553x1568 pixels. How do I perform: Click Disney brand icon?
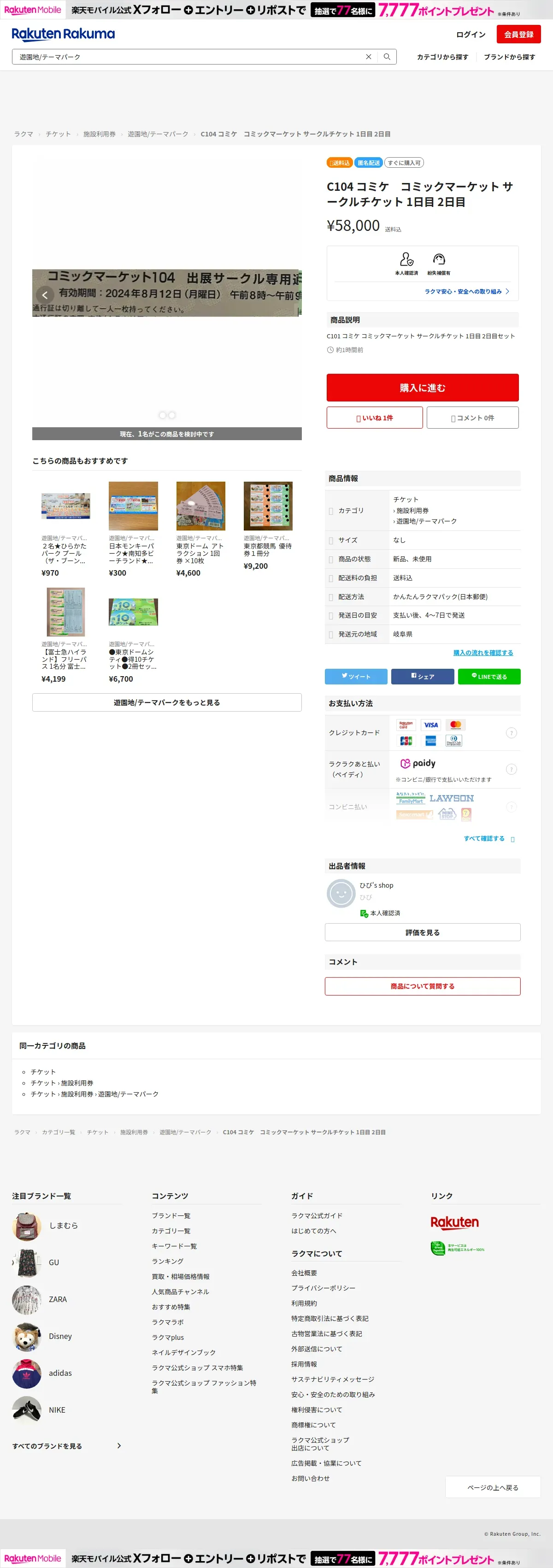pos(27,1337)
